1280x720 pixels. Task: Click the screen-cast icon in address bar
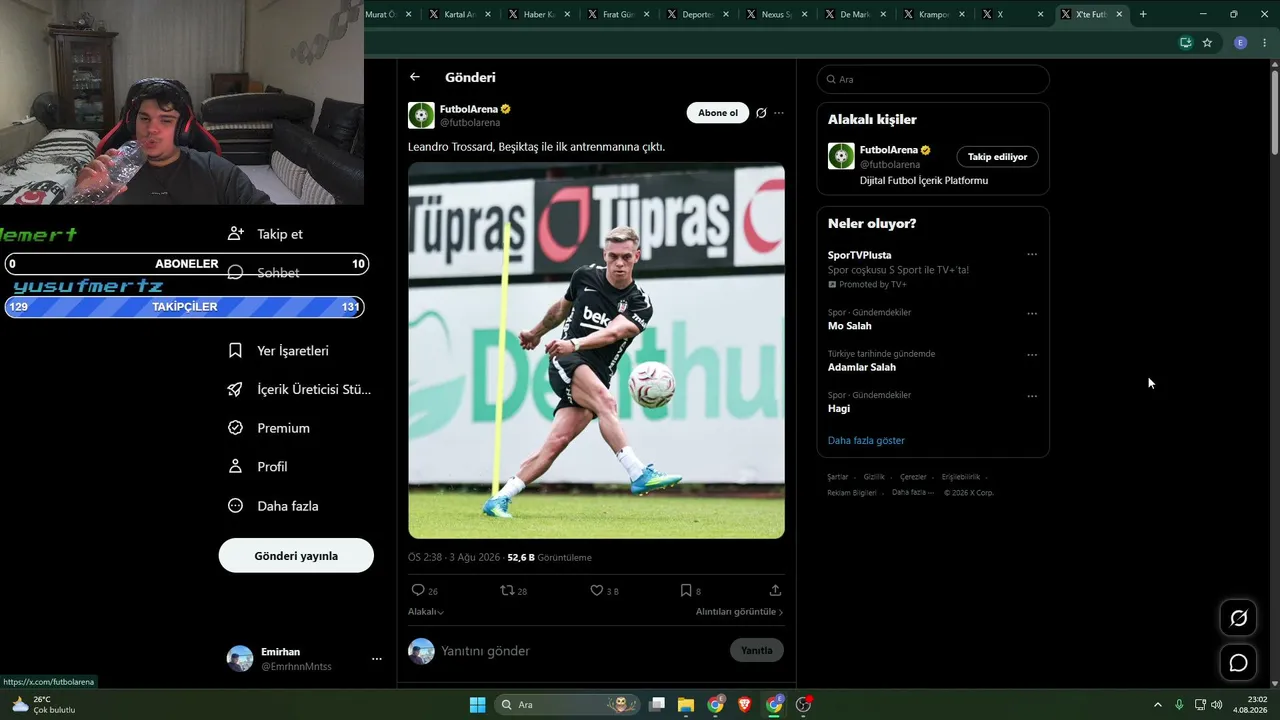pos(1185,43)
